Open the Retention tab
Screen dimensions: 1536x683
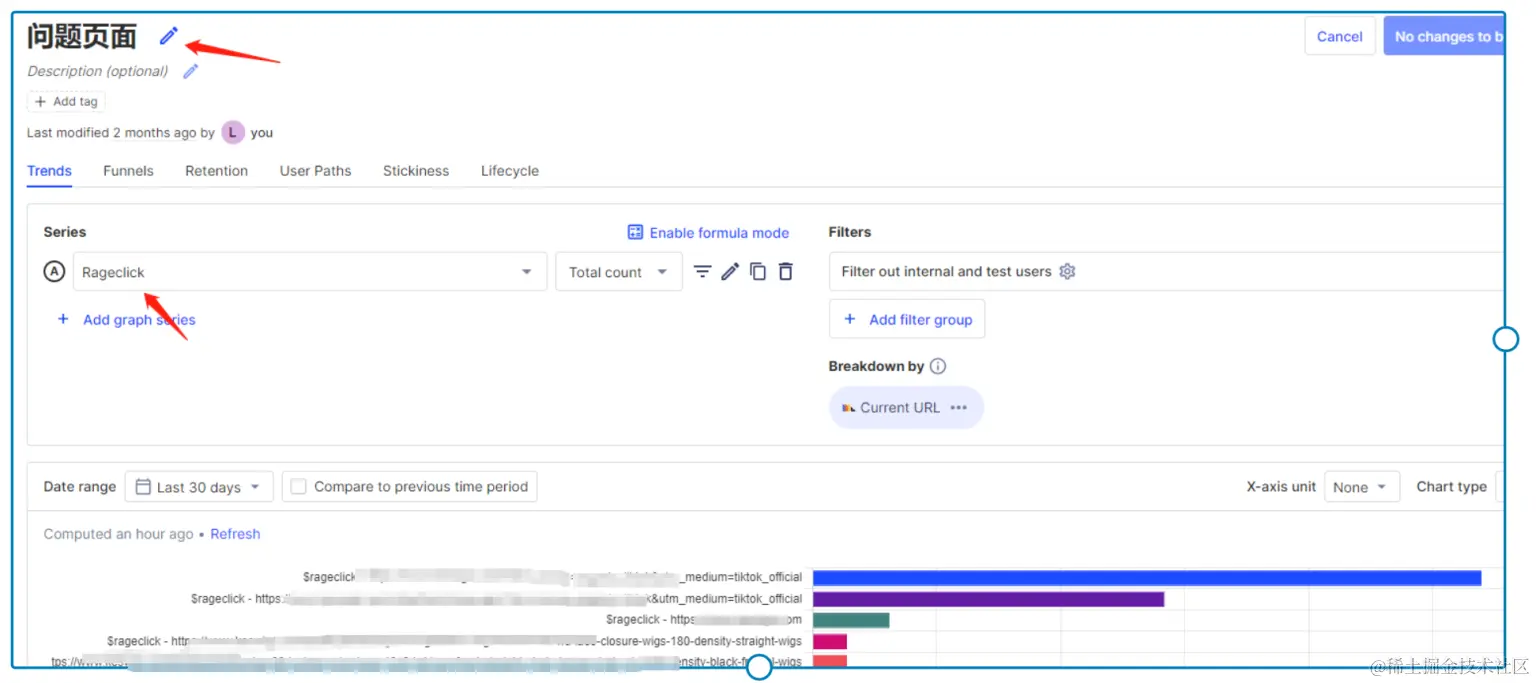coord(216,171)
